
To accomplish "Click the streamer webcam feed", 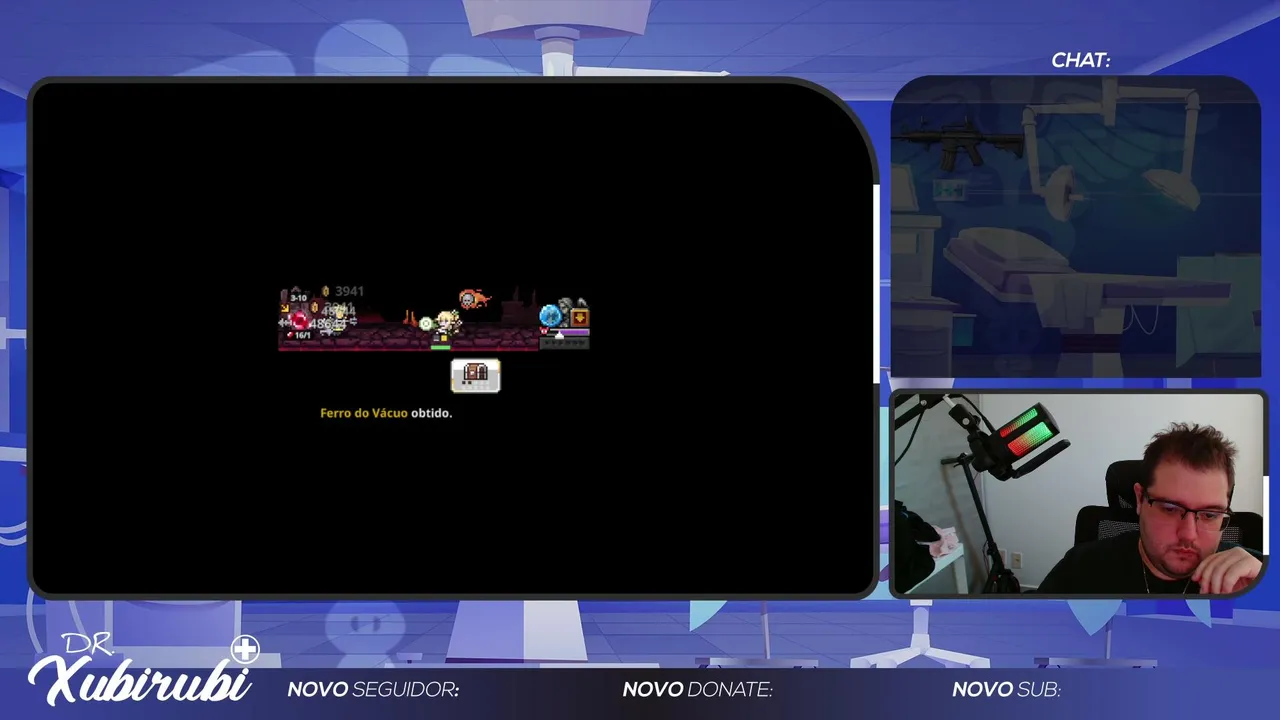I will coord(1079,494).
